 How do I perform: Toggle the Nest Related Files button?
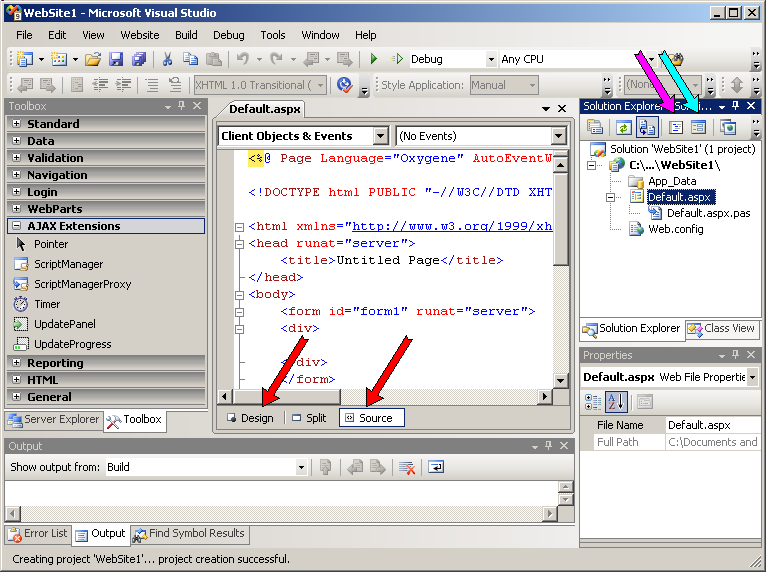pos(647,127)
